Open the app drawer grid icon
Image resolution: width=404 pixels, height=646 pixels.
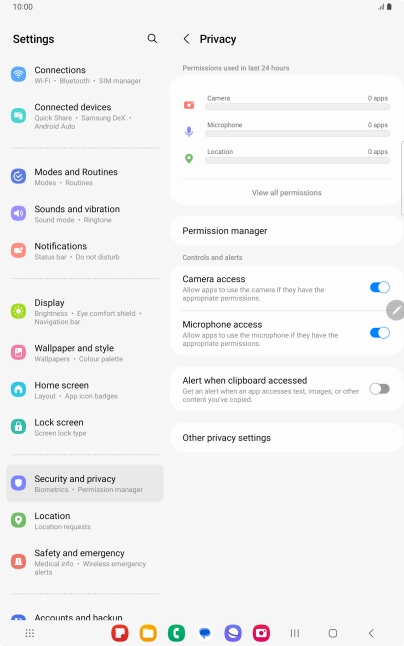pyautogui.click(x=30, y=633)
